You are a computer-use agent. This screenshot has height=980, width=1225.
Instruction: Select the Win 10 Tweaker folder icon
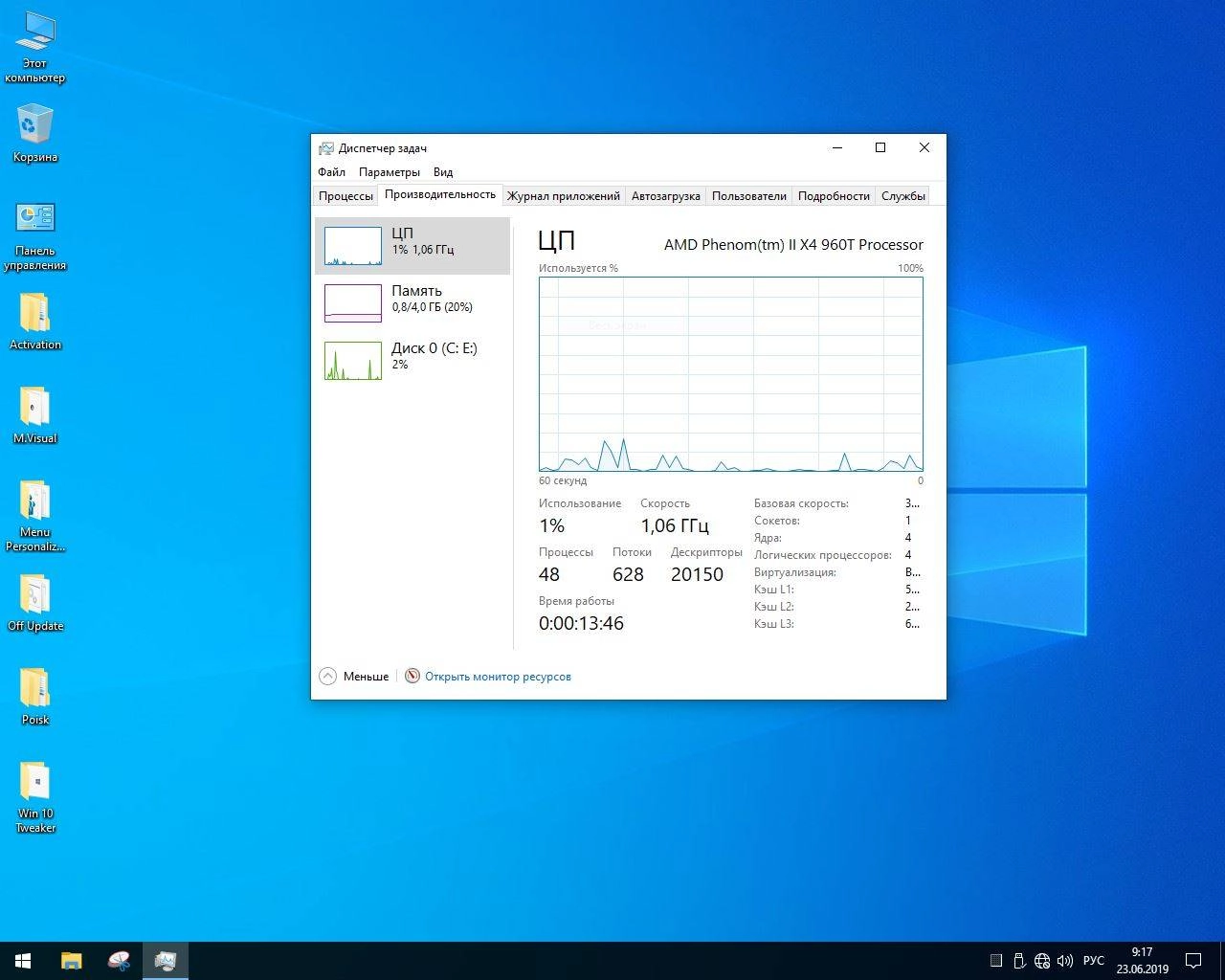pyautogui.click(x=35, y=797)
